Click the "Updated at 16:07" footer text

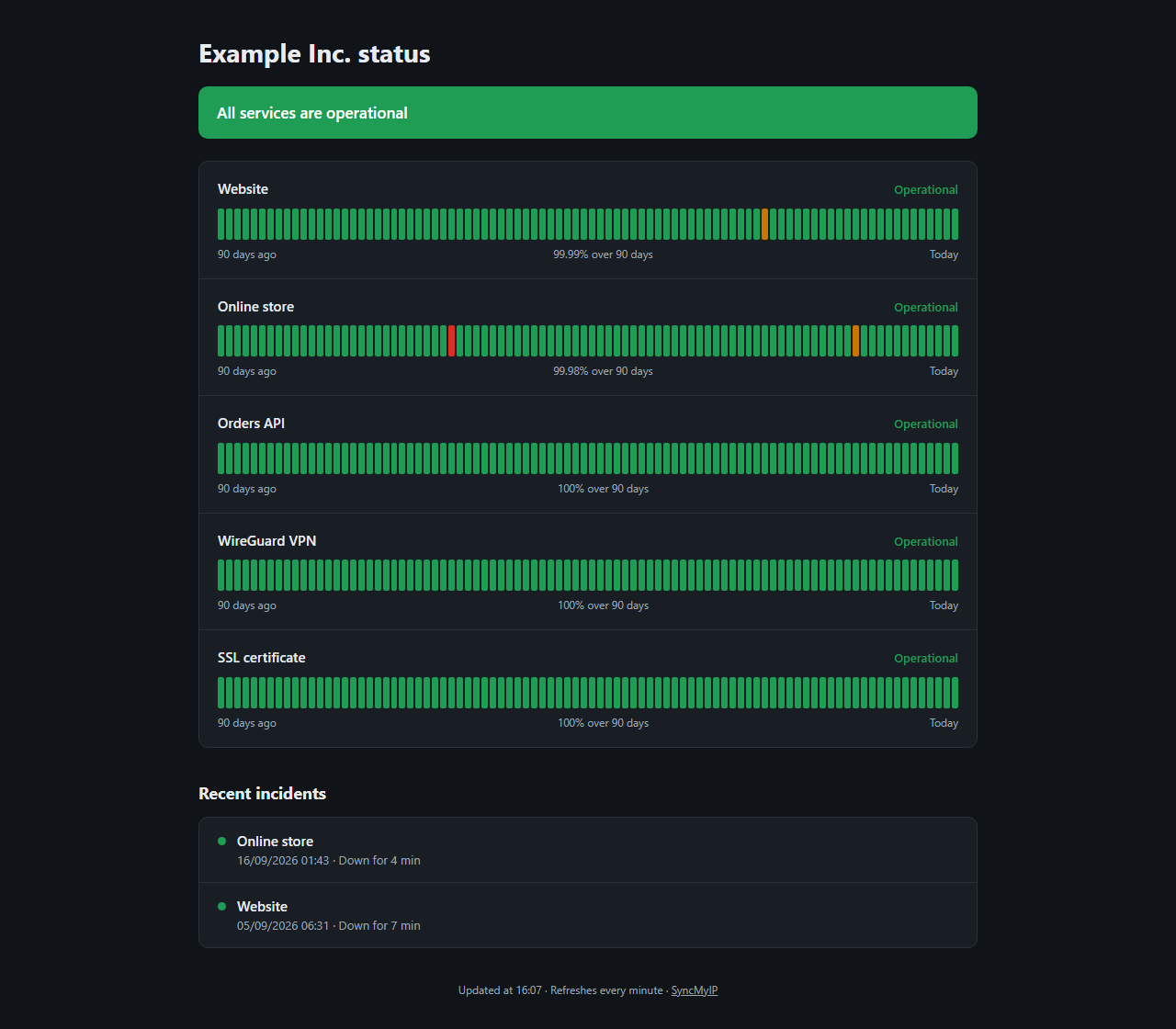500,990
